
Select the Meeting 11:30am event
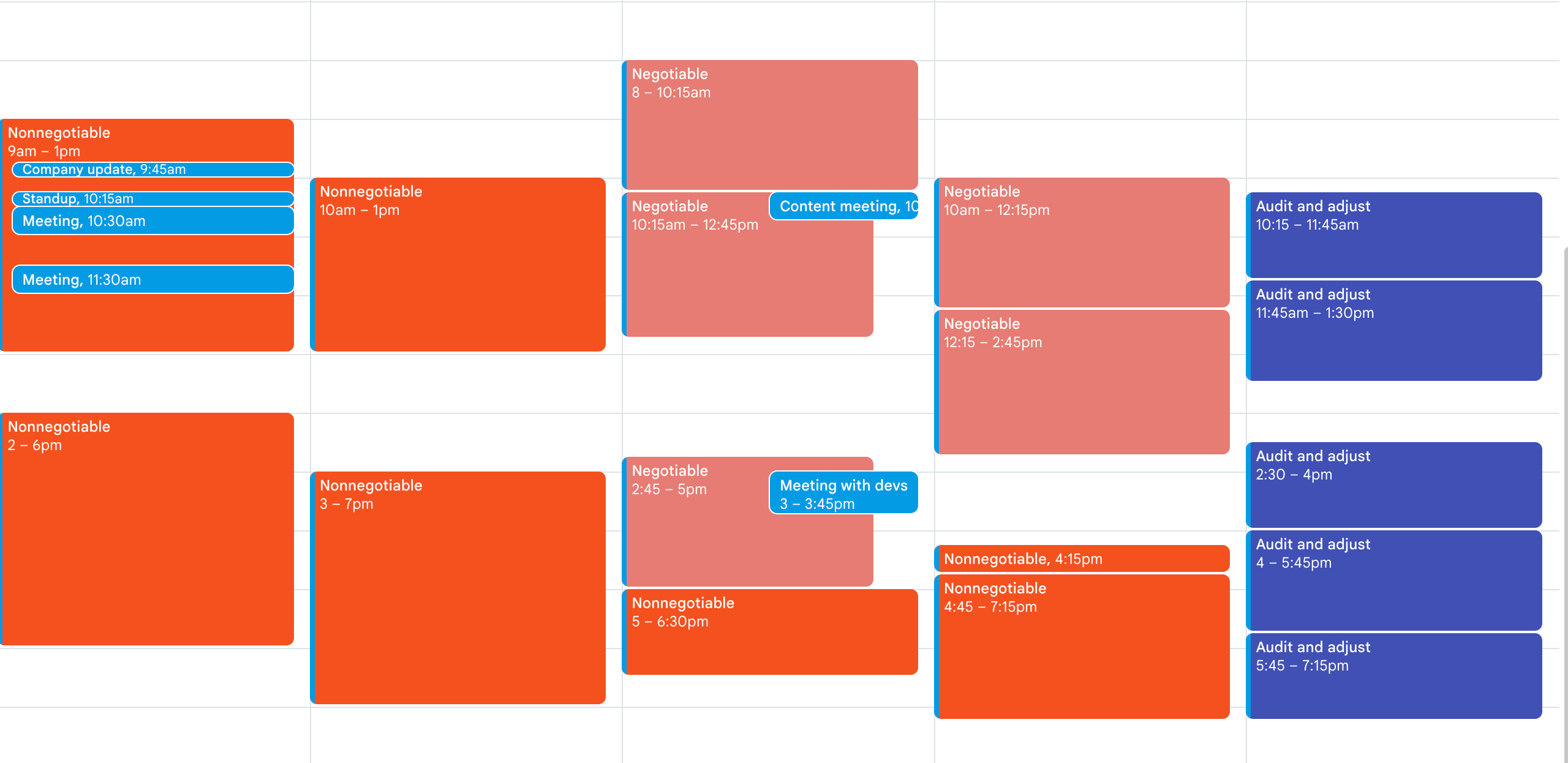click(x=153, y=280)
